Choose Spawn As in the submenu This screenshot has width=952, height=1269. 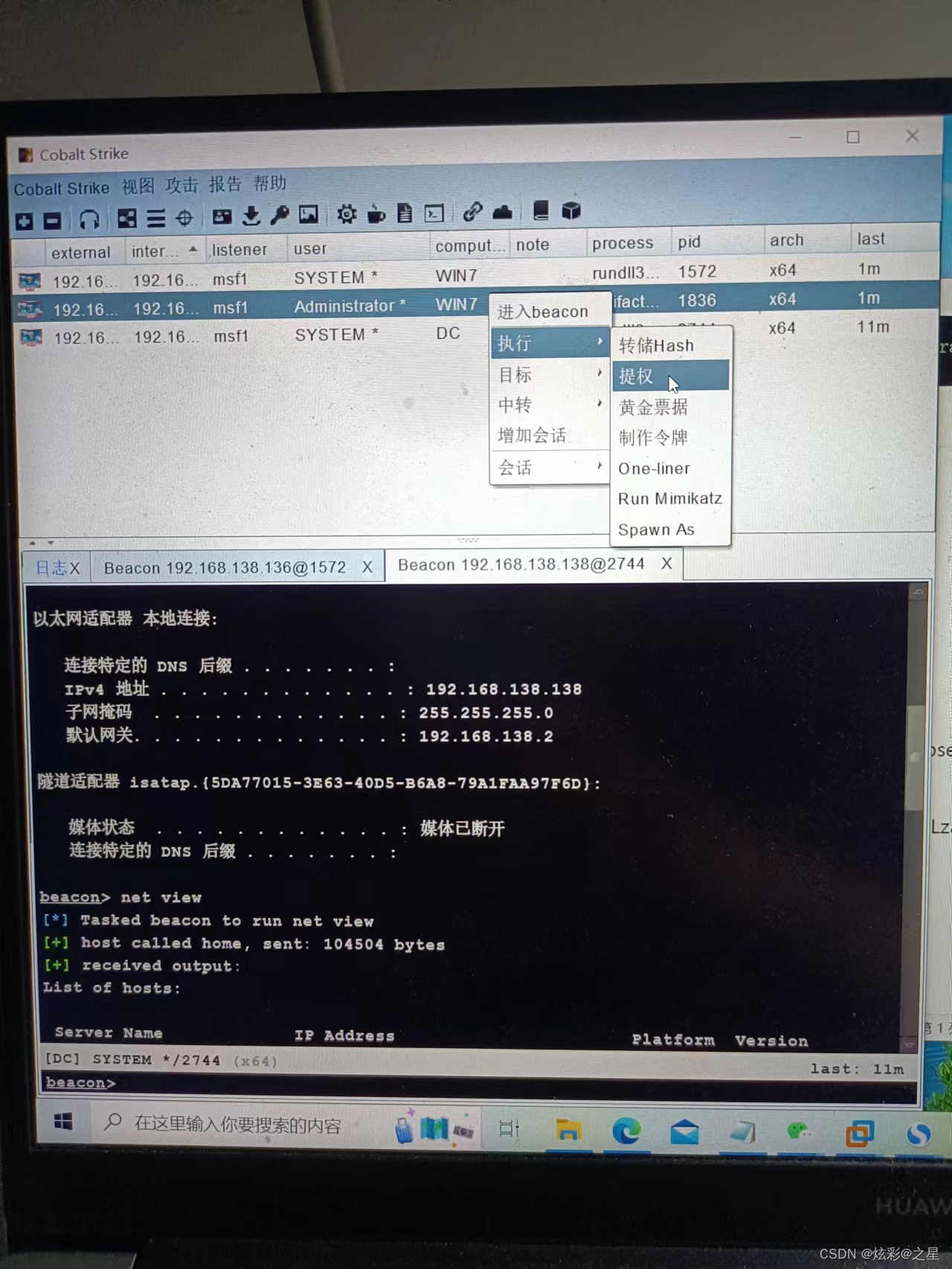coord(671,529)
